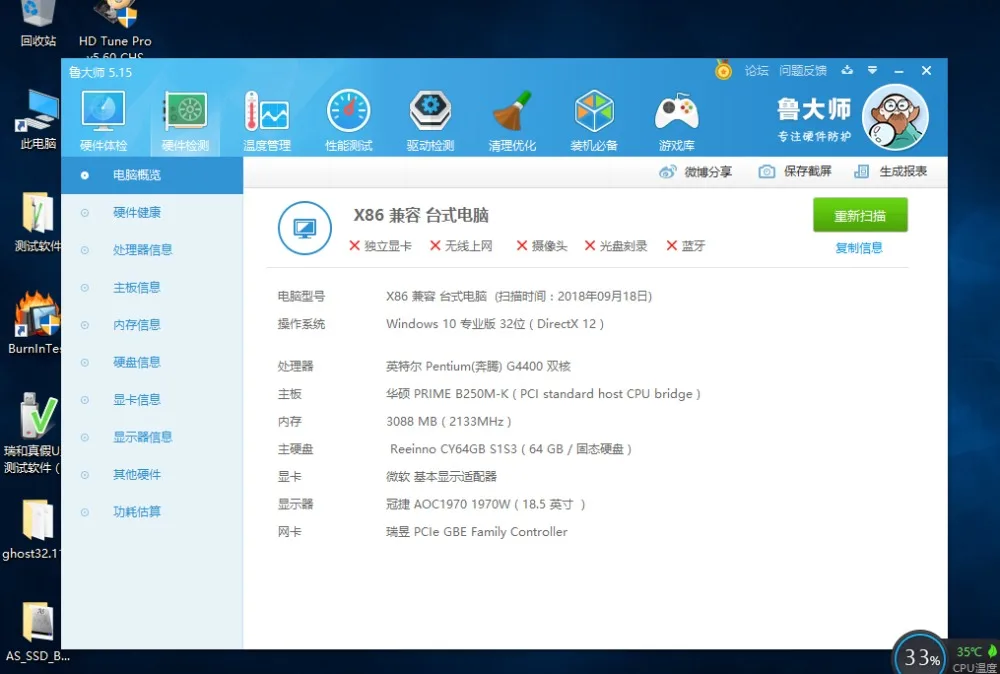Open ghost32 folder on desktop
The height and width of the screenshot is (674, 1000).
click(x=33, y=529)
